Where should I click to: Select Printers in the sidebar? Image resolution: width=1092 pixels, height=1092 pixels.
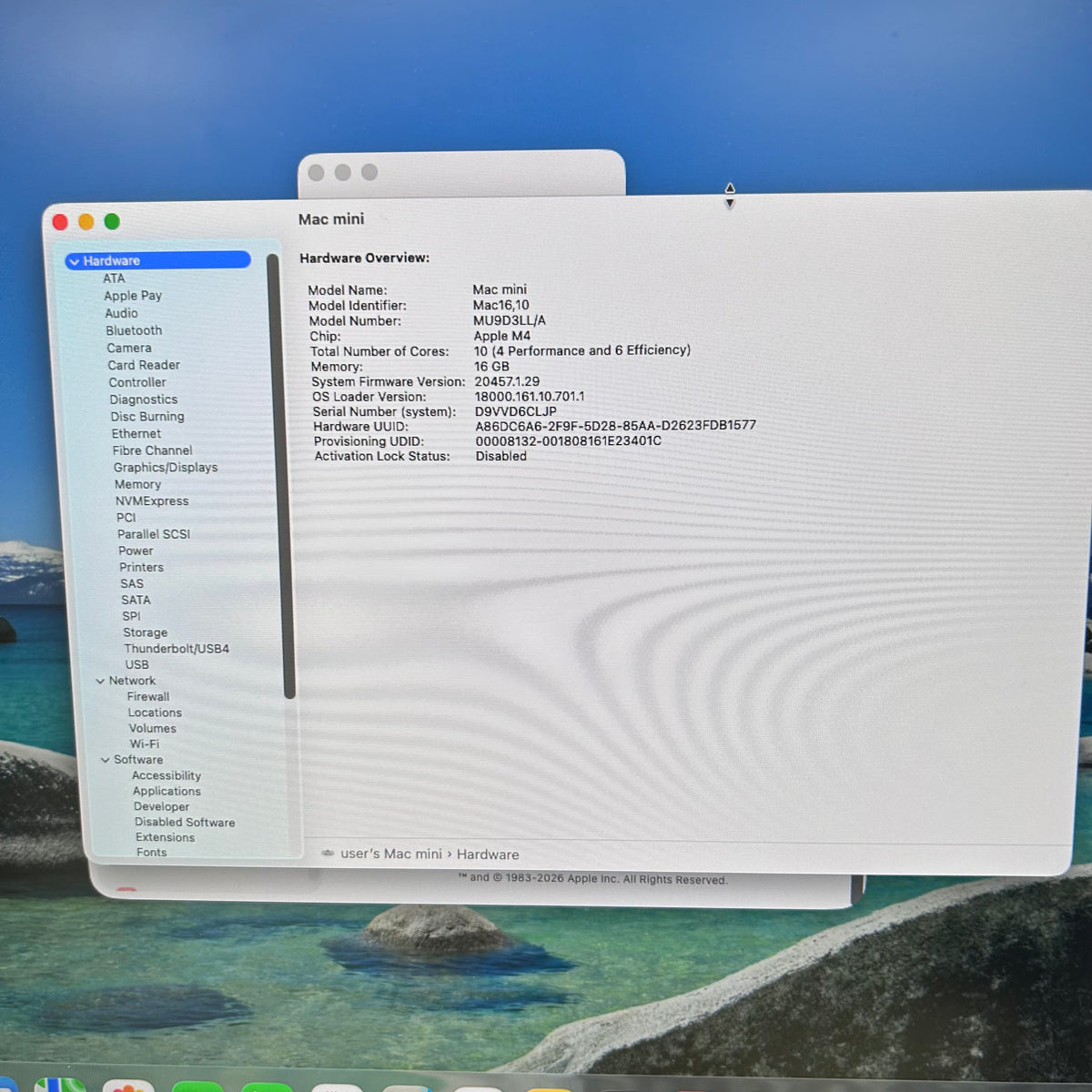coord(141,567)
